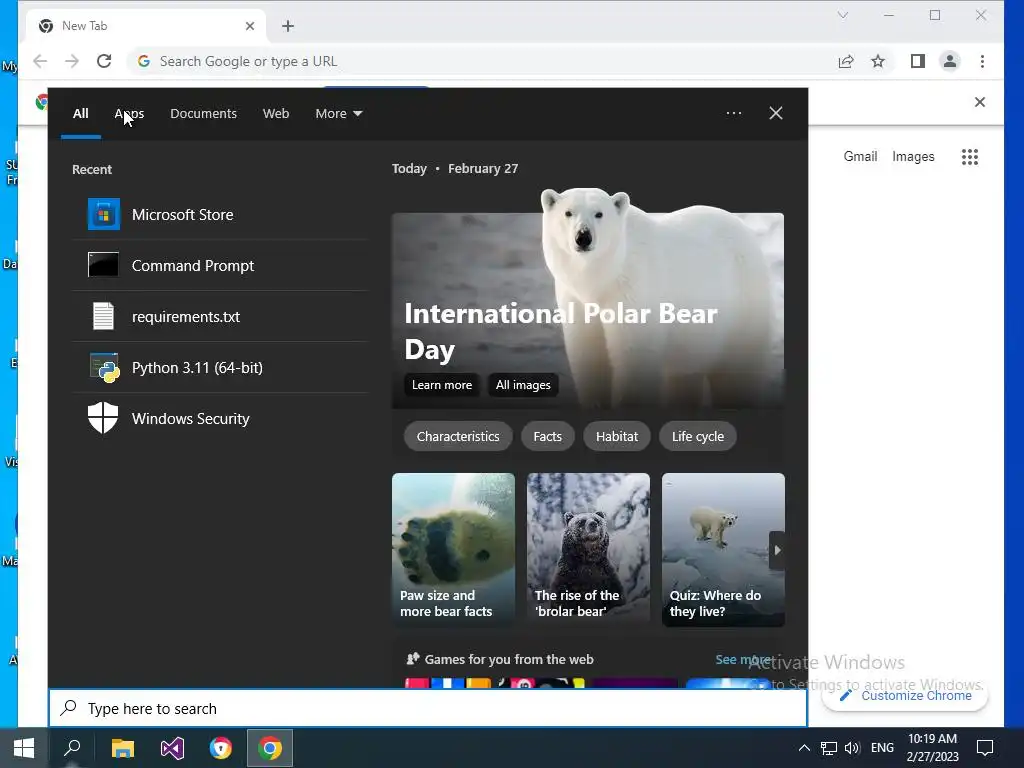Share this page icon in Chrome
Image resolution: width=1024 pixels, height=768 pixels.
click(846, 61)
